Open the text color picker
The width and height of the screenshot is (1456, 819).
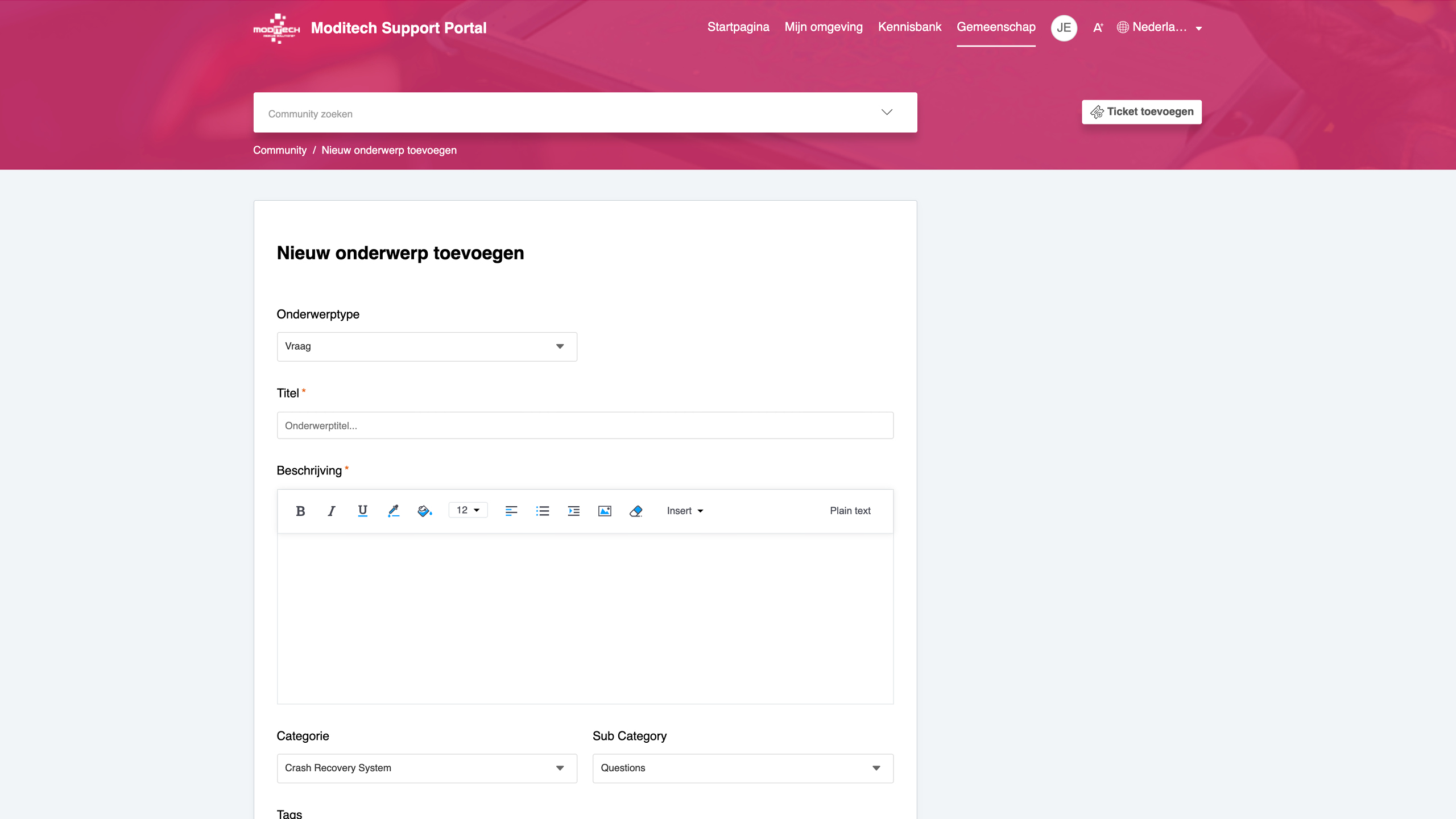394,511
